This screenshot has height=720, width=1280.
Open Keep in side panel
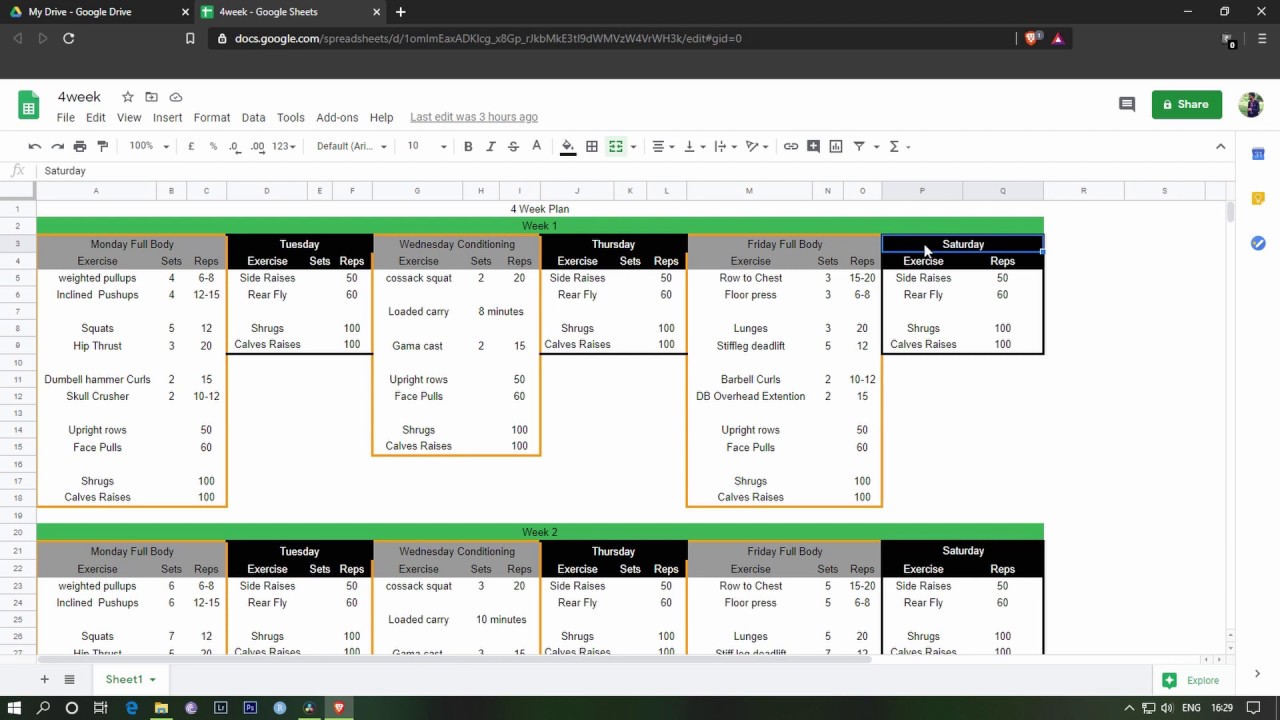tap(1258, 198)
